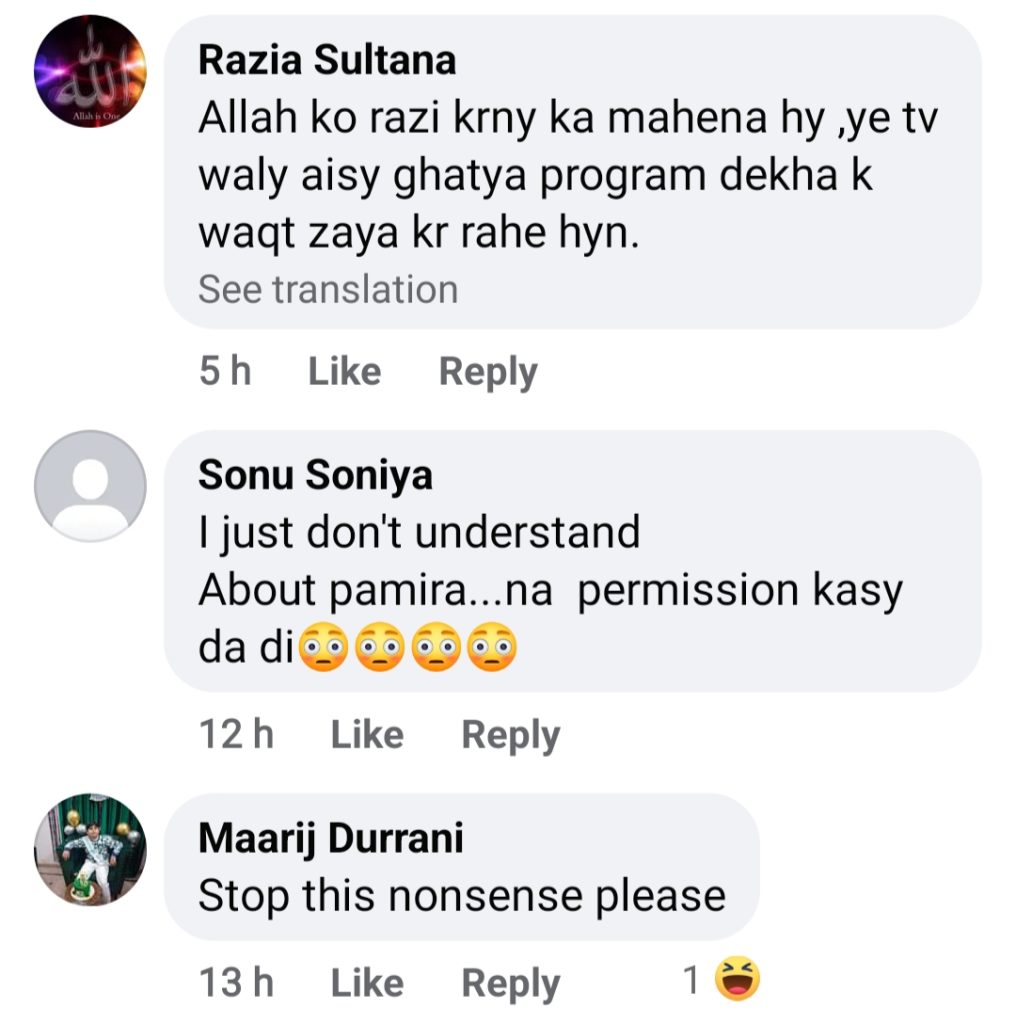Open the 12 h timestamp
Image resolution: width=1016 pixels, height=1024 pixels.
tap(236, 735)
